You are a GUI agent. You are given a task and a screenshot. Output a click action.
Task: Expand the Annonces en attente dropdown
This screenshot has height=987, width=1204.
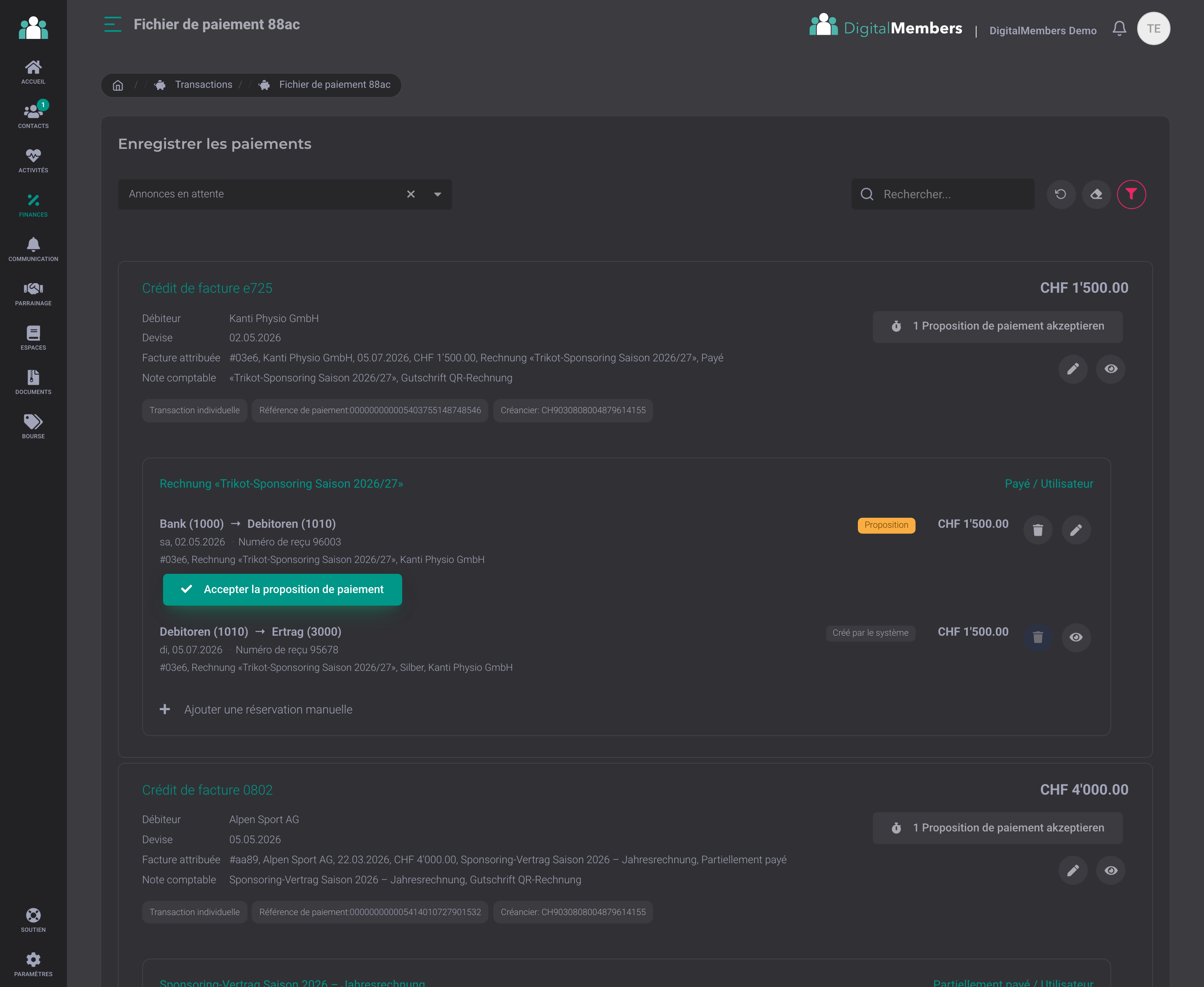[x=438, y=194]
